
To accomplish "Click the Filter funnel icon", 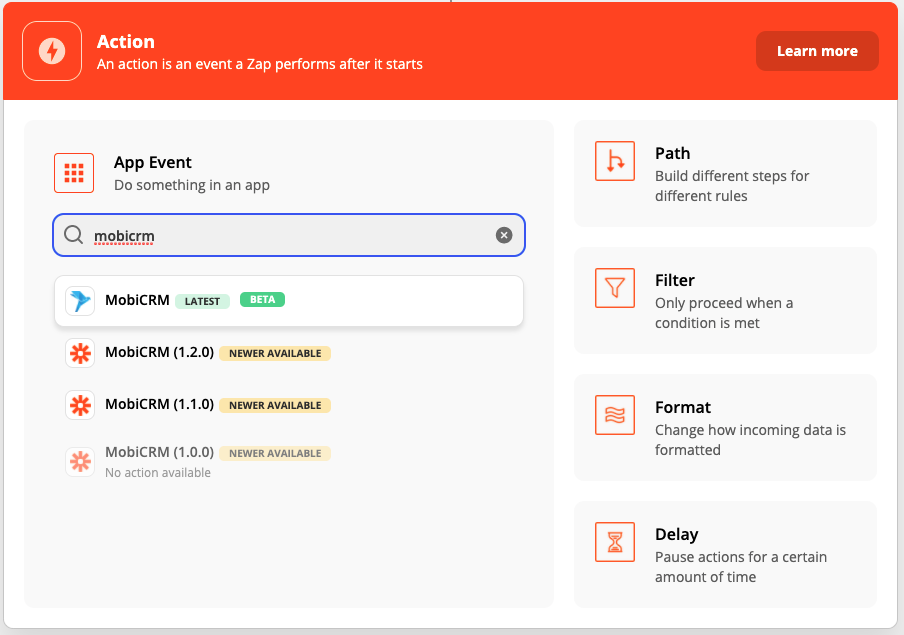I will [614, 288].
